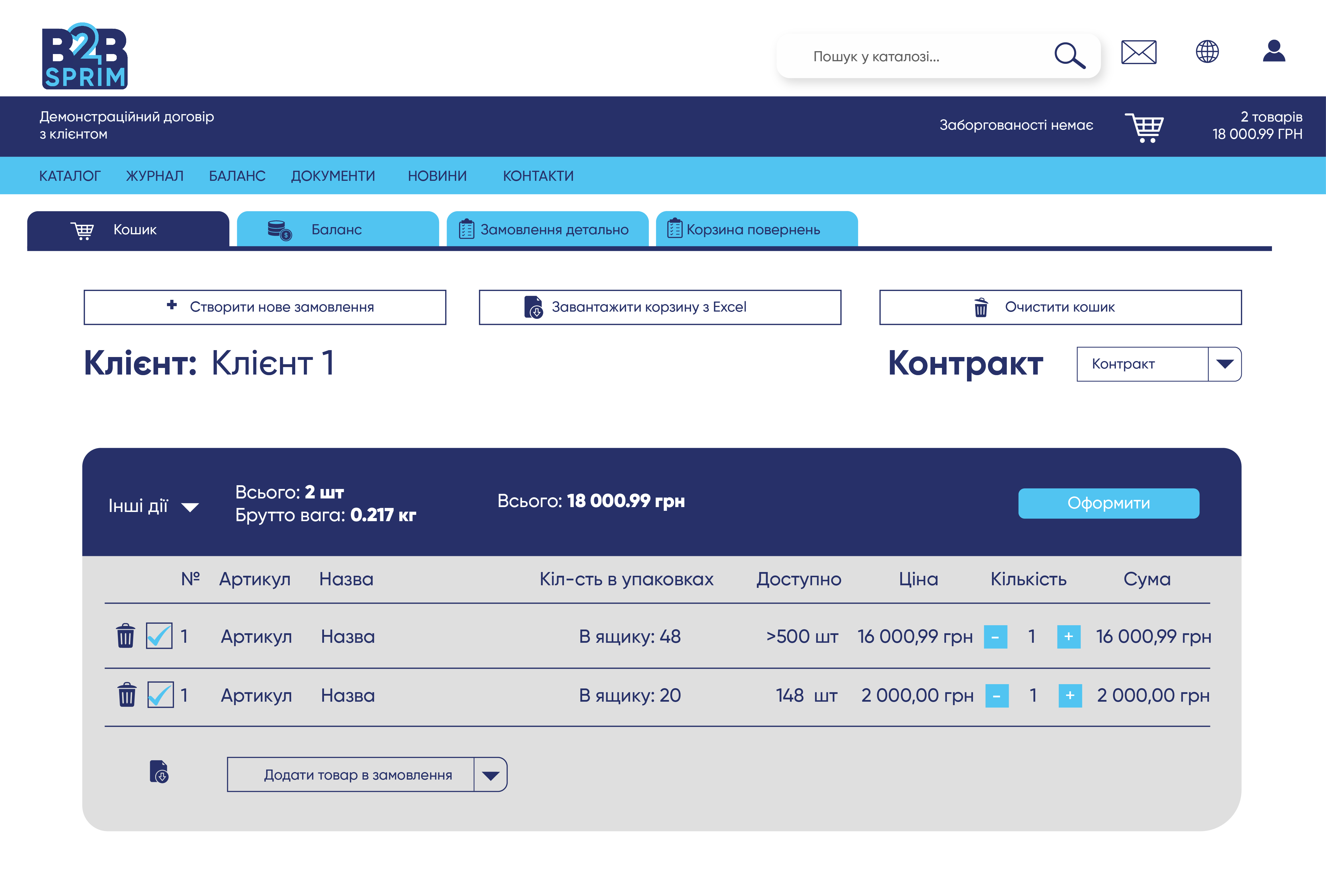
Task: Click quantity value of В ящику: 48 row
Action: point(1032,636)
